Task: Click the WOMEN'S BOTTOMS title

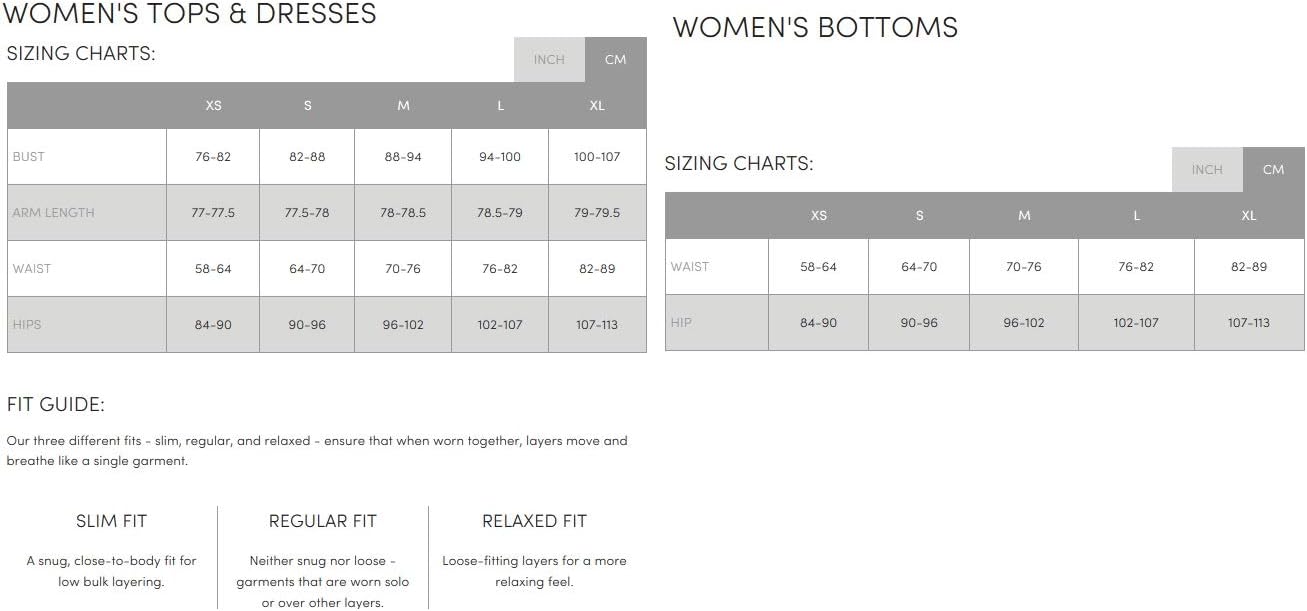Action: tap(815, 28)
